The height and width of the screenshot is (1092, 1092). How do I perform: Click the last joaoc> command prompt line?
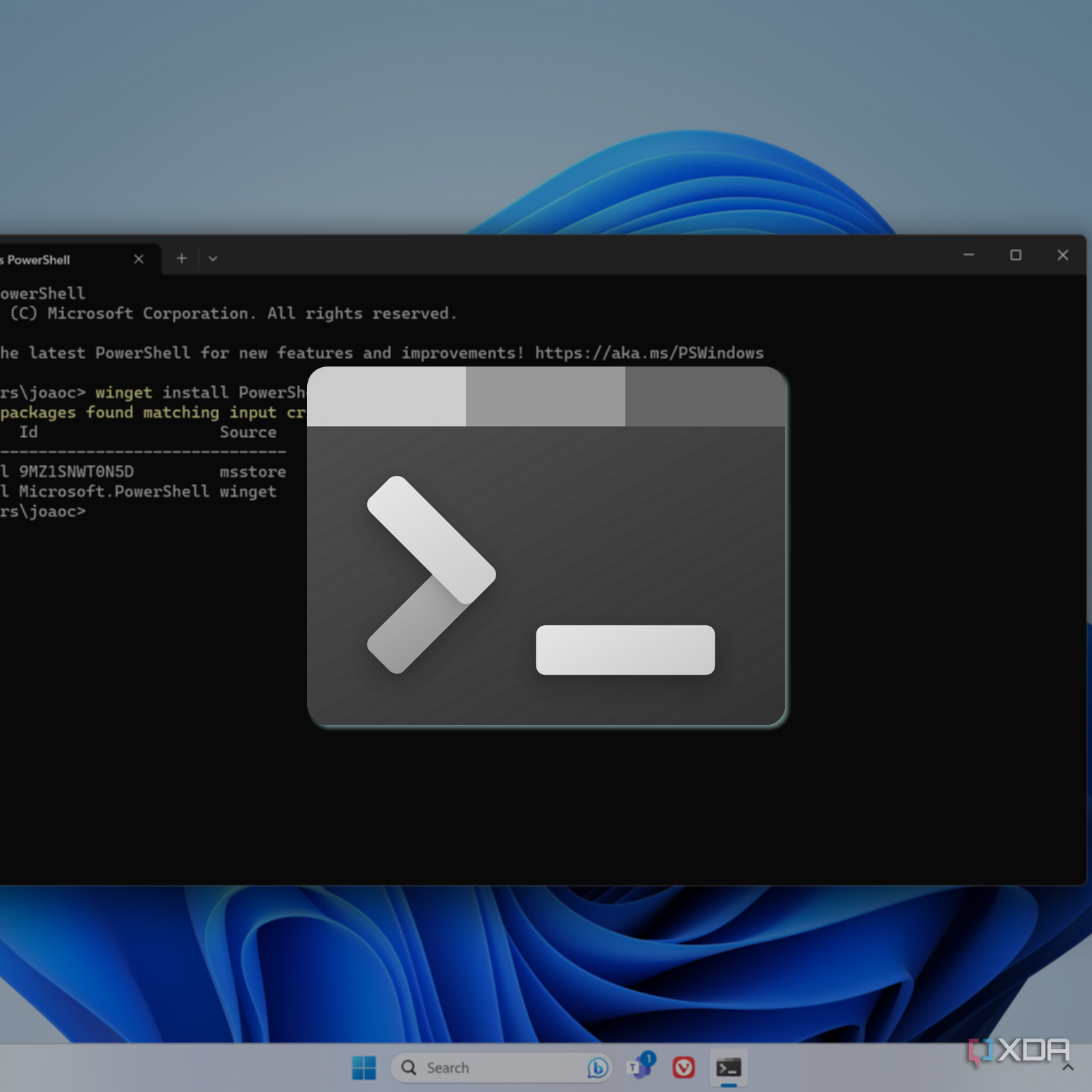pos(44,511)
